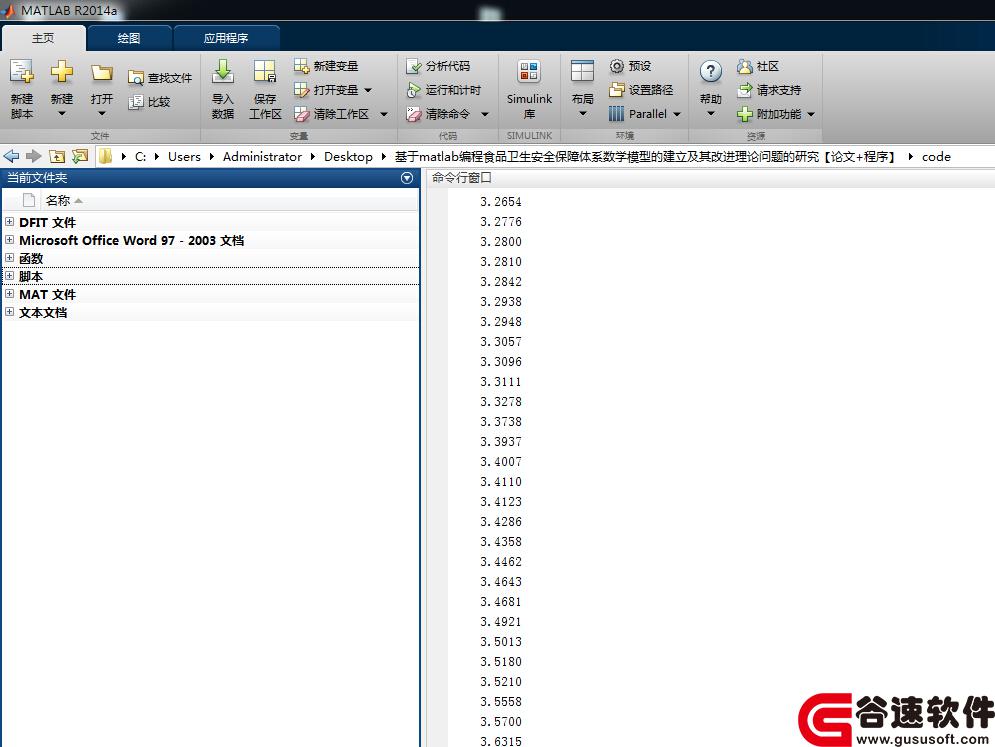Switch to the 绘图 (Plots) tab

[129, 38]
